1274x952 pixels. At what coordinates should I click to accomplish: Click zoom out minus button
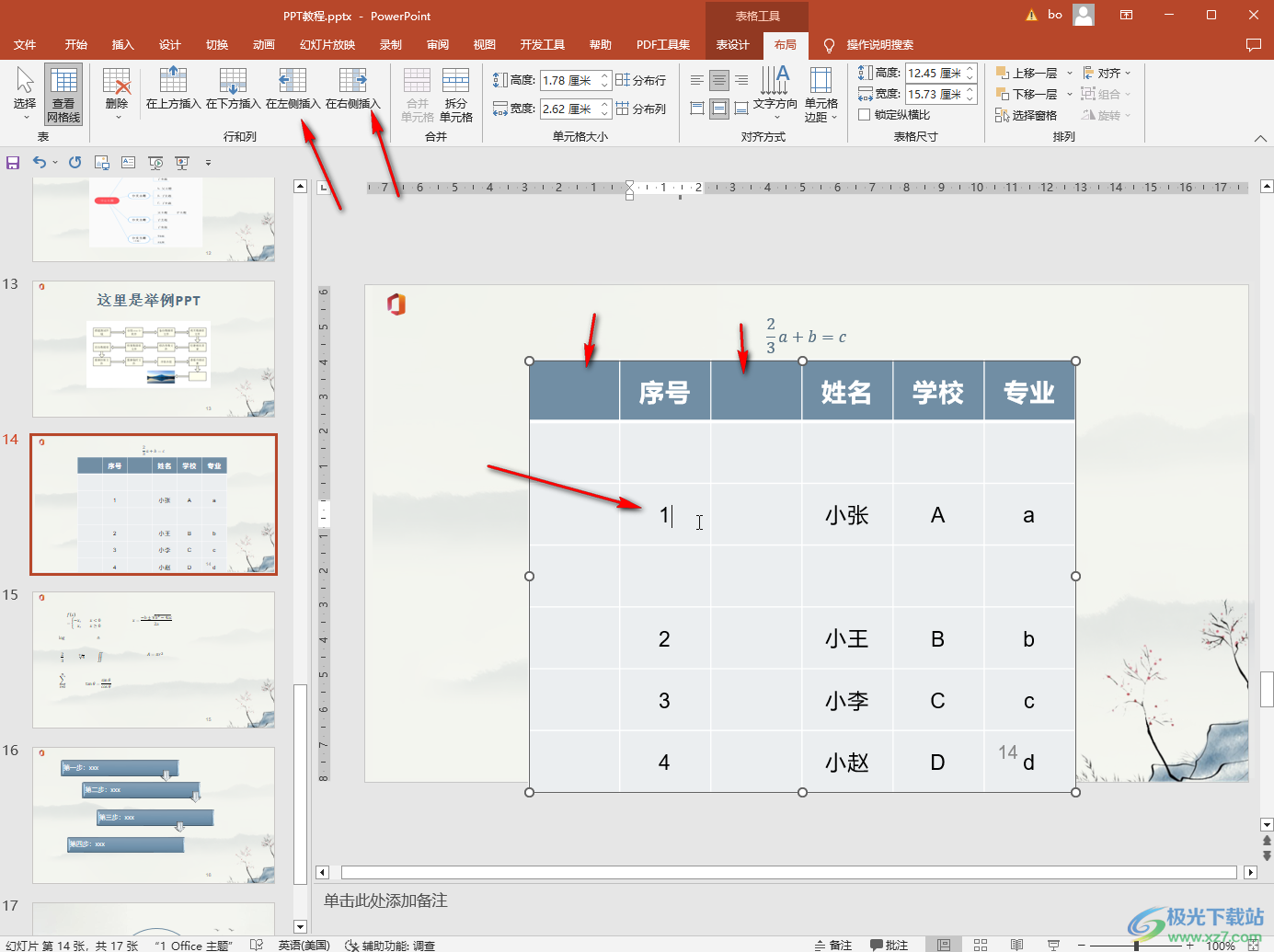(x=1082, y=945)
